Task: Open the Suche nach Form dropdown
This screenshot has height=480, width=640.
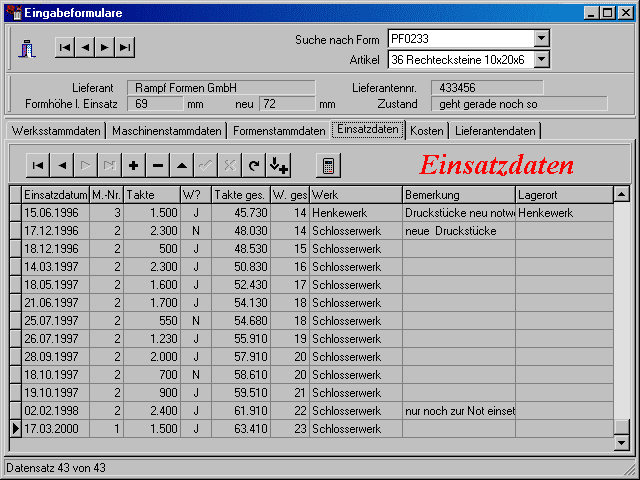Action: point(541,39)
